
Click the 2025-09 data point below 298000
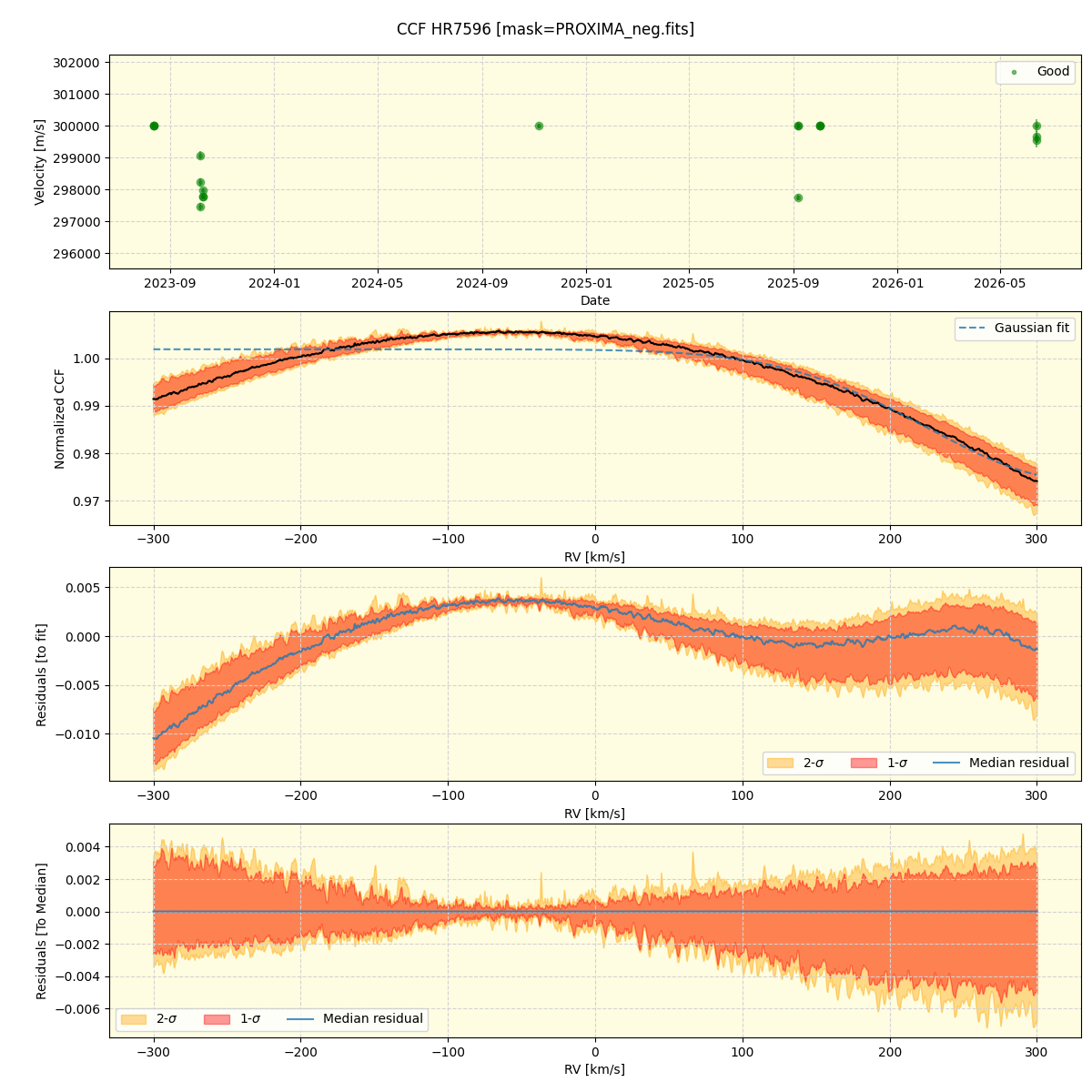798,197
